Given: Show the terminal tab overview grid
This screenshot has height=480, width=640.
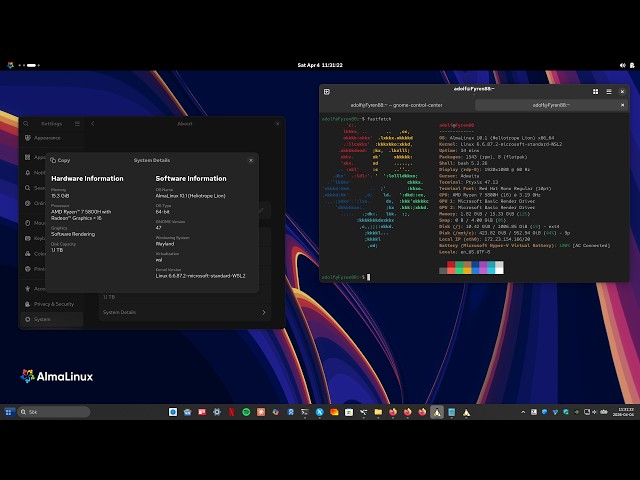Looking at the screenshot, I should pyautogui.click(x=596, y=92).
